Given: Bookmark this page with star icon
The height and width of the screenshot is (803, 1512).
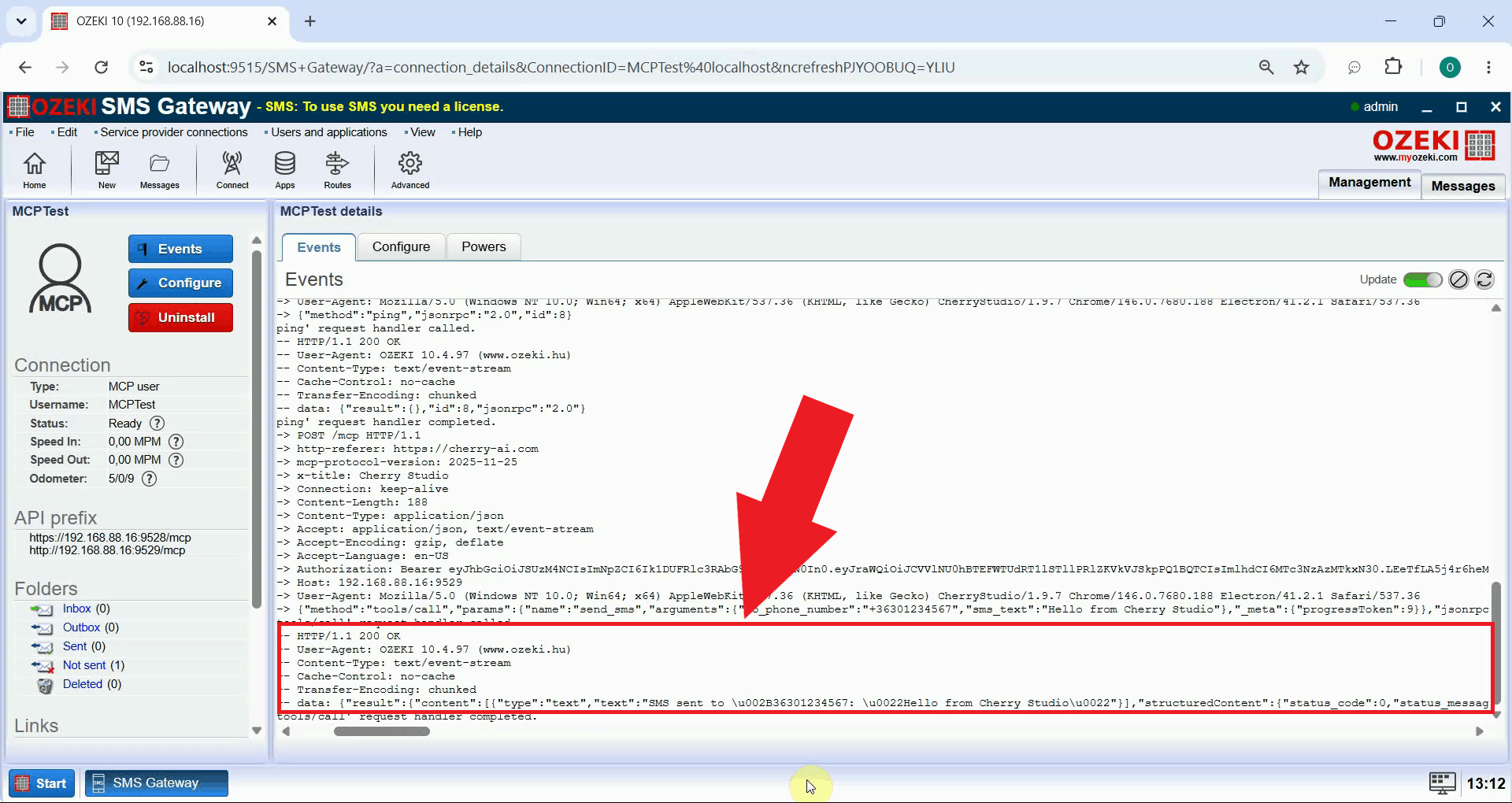Looking at the screenshot, I should 1301,68.
